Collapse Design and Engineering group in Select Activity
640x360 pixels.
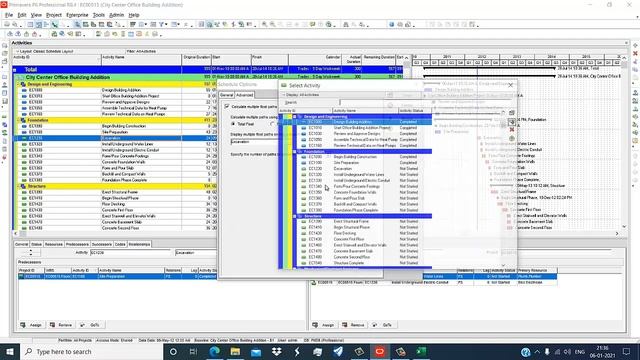pyautogui.click(x=295, y=116)
